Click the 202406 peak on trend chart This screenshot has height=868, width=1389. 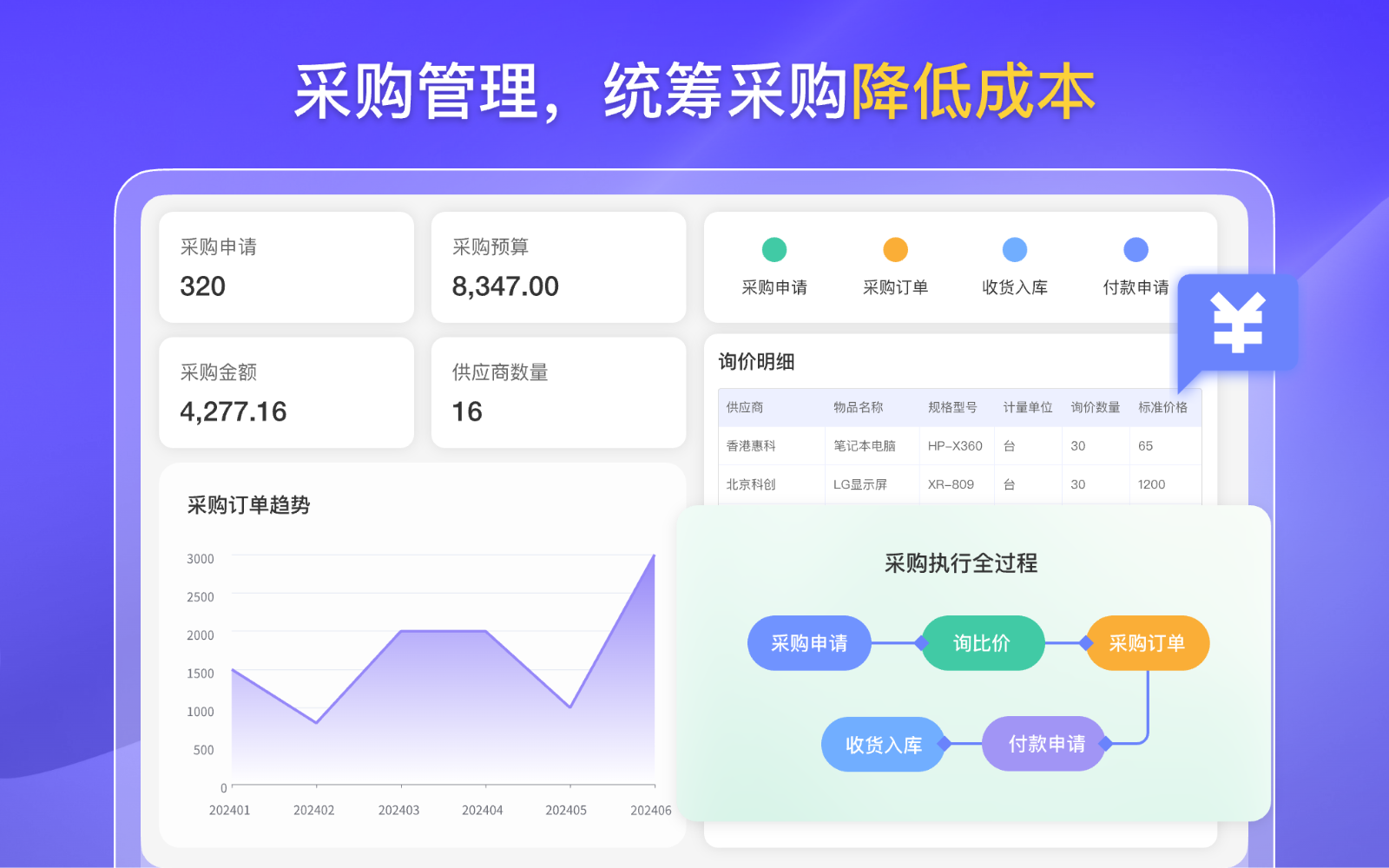click(654, 556)
